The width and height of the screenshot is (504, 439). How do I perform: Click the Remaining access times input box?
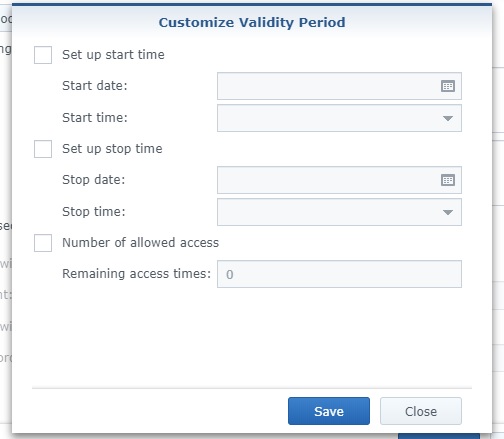pos(339,274)
